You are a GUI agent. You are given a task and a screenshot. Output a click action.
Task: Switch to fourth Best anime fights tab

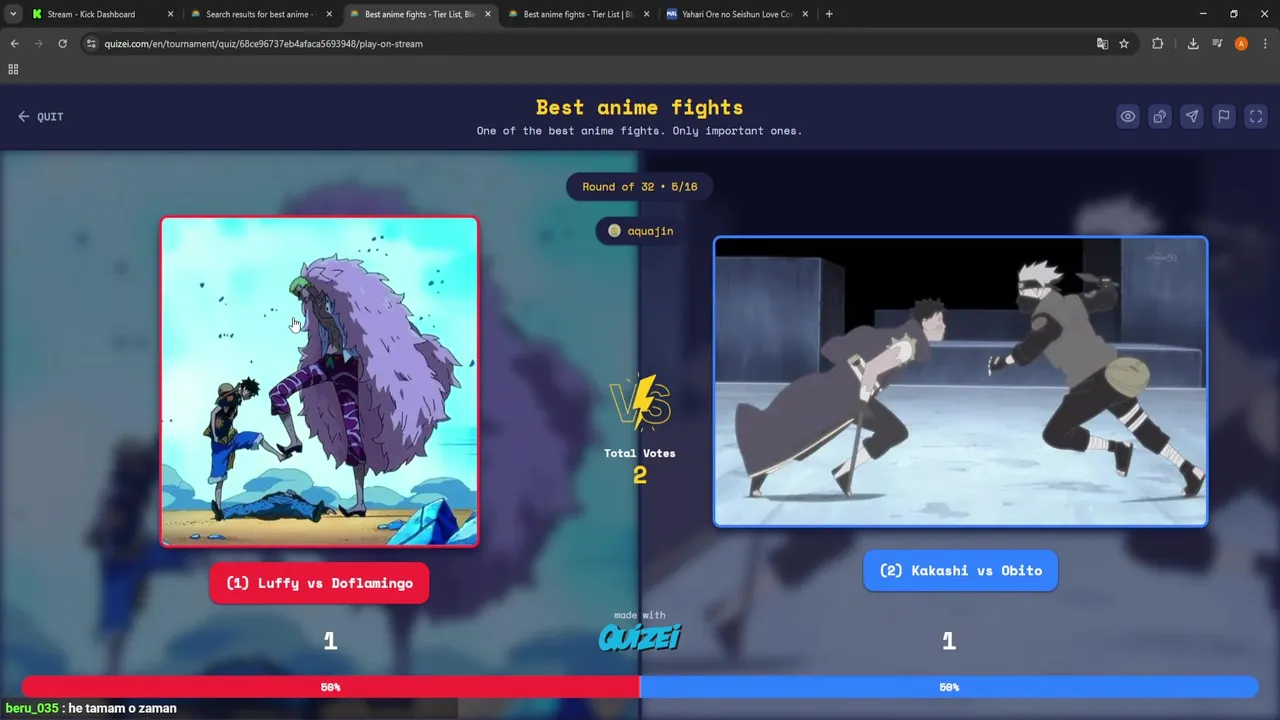pos(578,14)
